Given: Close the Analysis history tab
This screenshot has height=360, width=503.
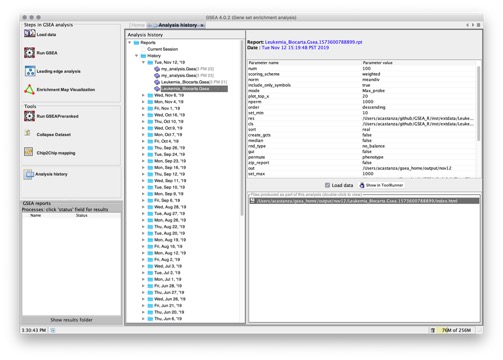Looking at the screenshot, I should (x=201, y=25).
